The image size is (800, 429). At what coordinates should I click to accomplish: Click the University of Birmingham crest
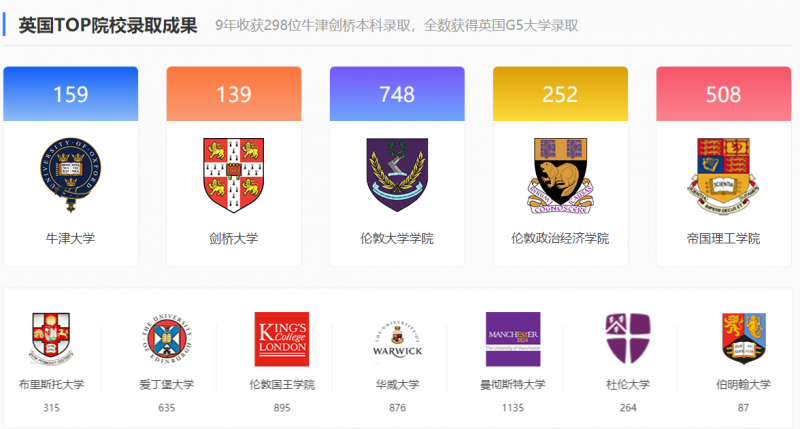pyautogui.click(x=743, y=338)
